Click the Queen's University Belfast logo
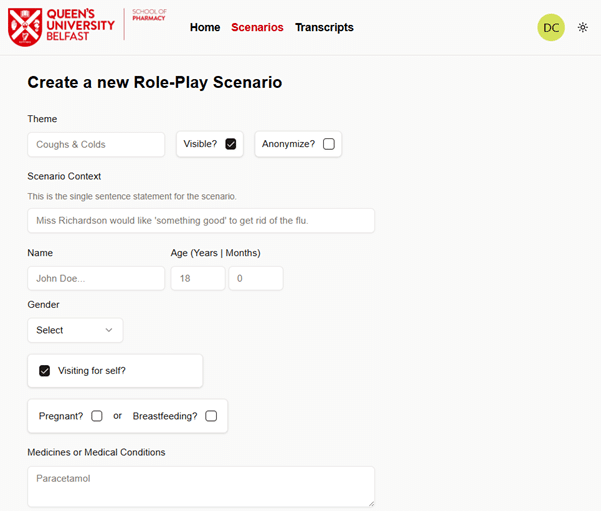Viewport: 601px width, 511px height. (x=62, y=27)
